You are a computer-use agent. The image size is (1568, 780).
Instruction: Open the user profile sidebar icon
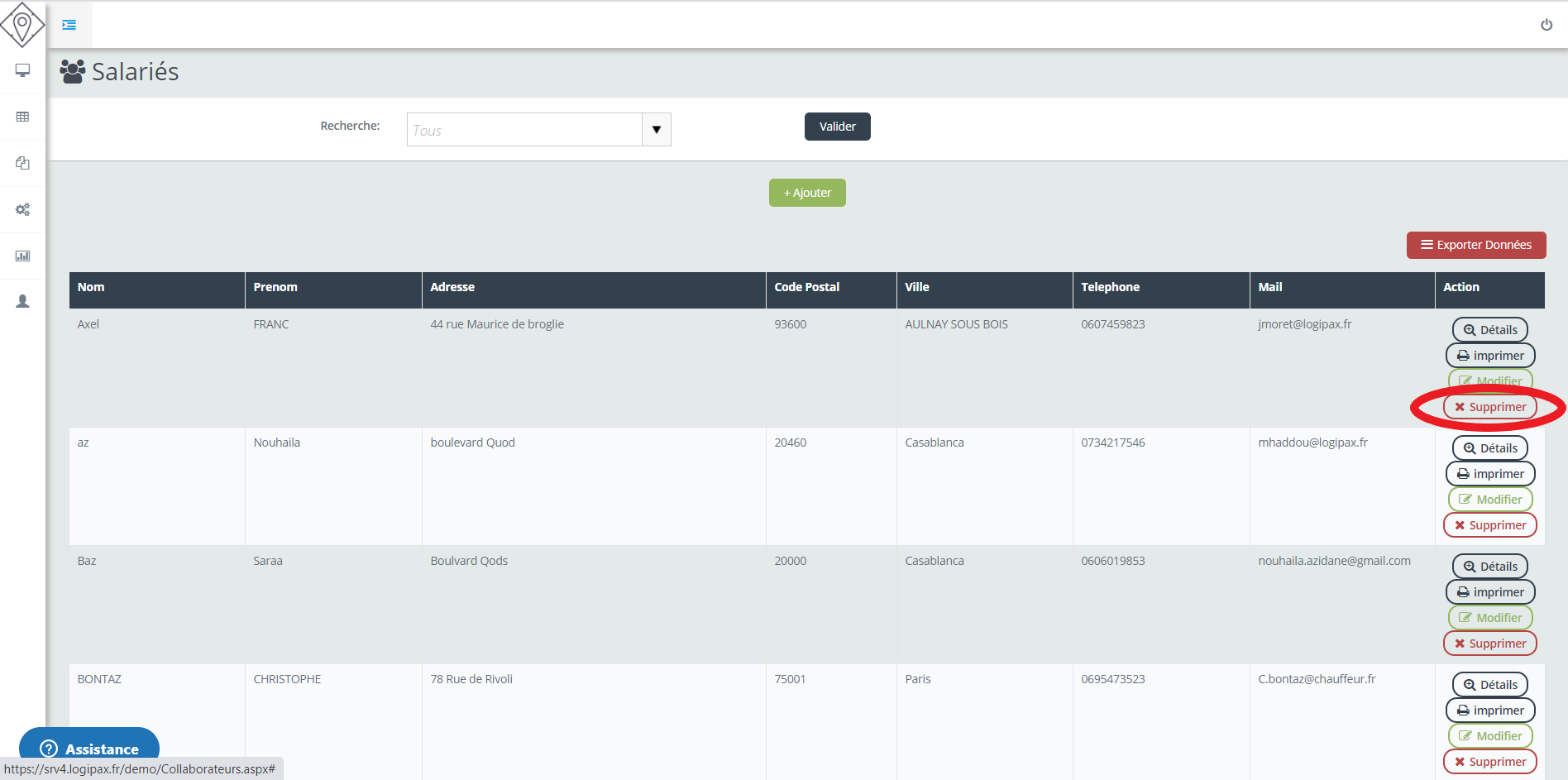(22, 302)
